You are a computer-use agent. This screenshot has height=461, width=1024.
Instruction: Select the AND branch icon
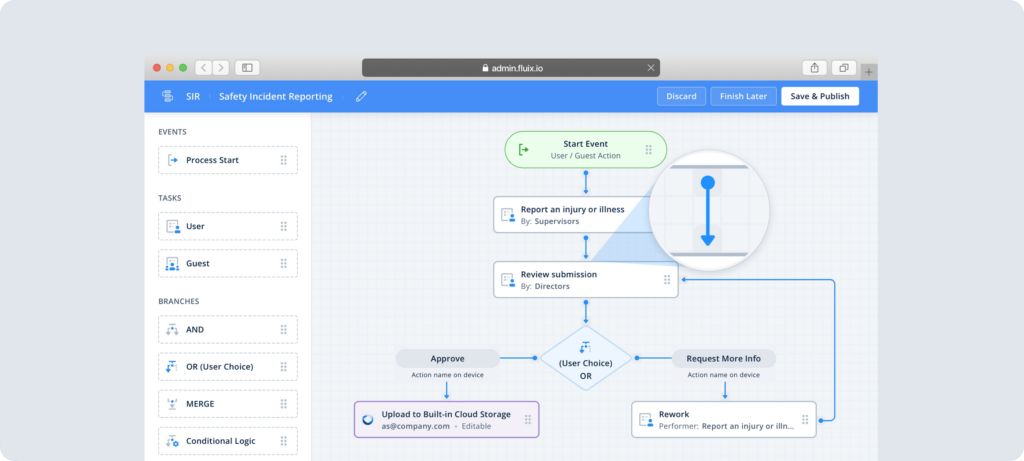coord(173,329)
